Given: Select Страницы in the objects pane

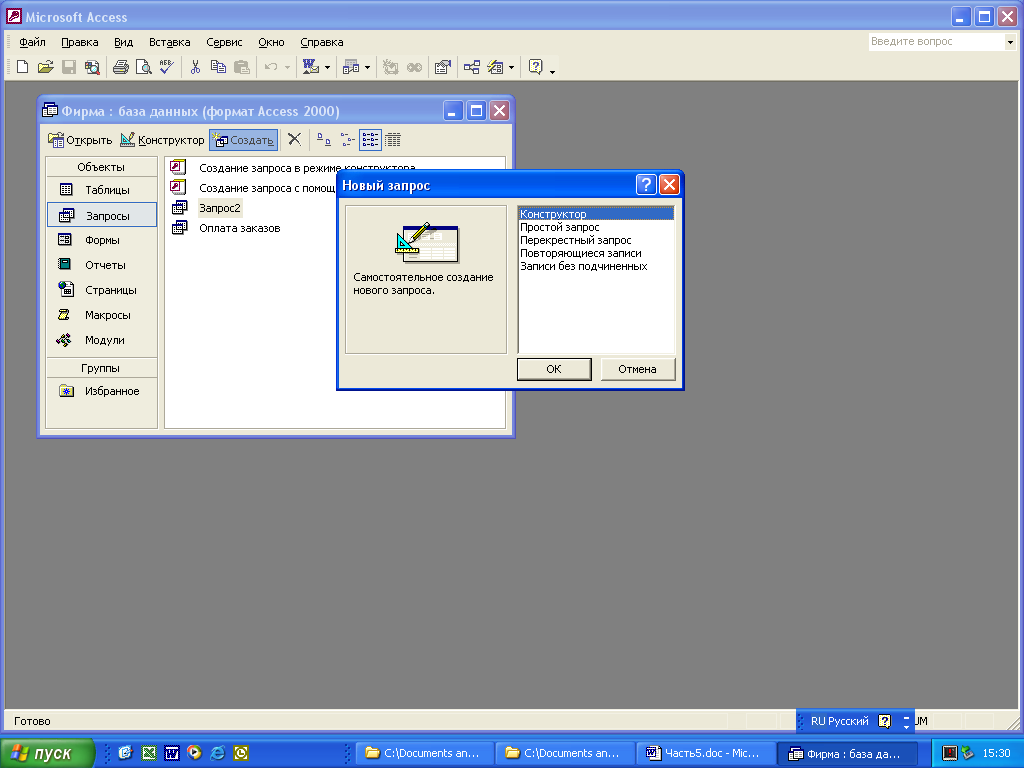Looking at the screenshot, I should tap(101, 290).
